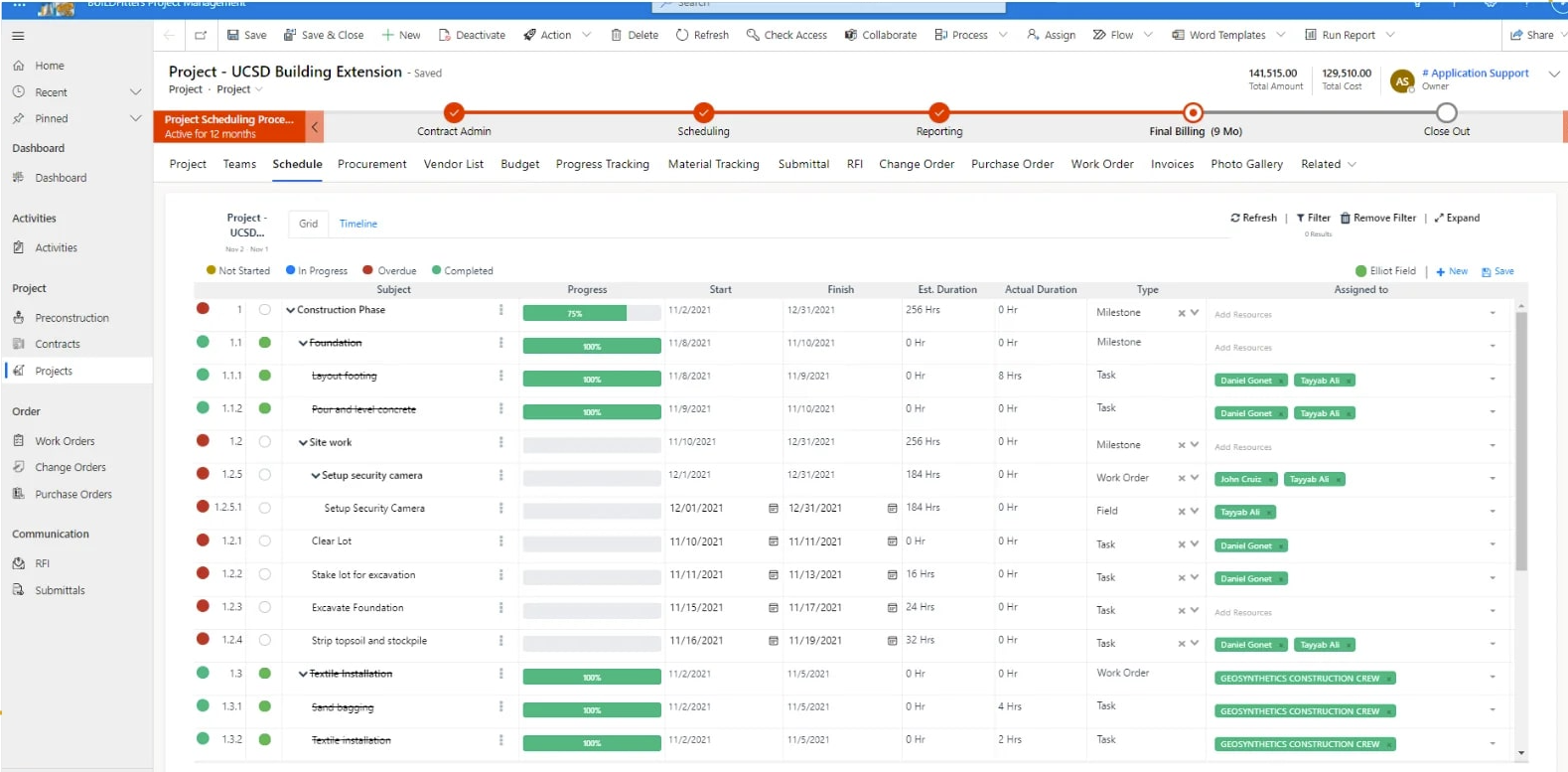
Task: Click the Assign command
Action: point(1051,35)
